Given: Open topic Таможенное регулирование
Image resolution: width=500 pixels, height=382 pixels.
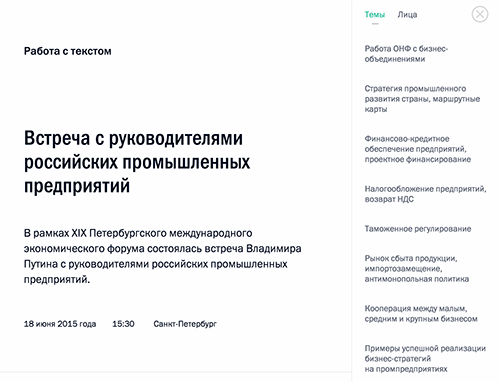Looking at the screenshot, I should click(418, 229).
